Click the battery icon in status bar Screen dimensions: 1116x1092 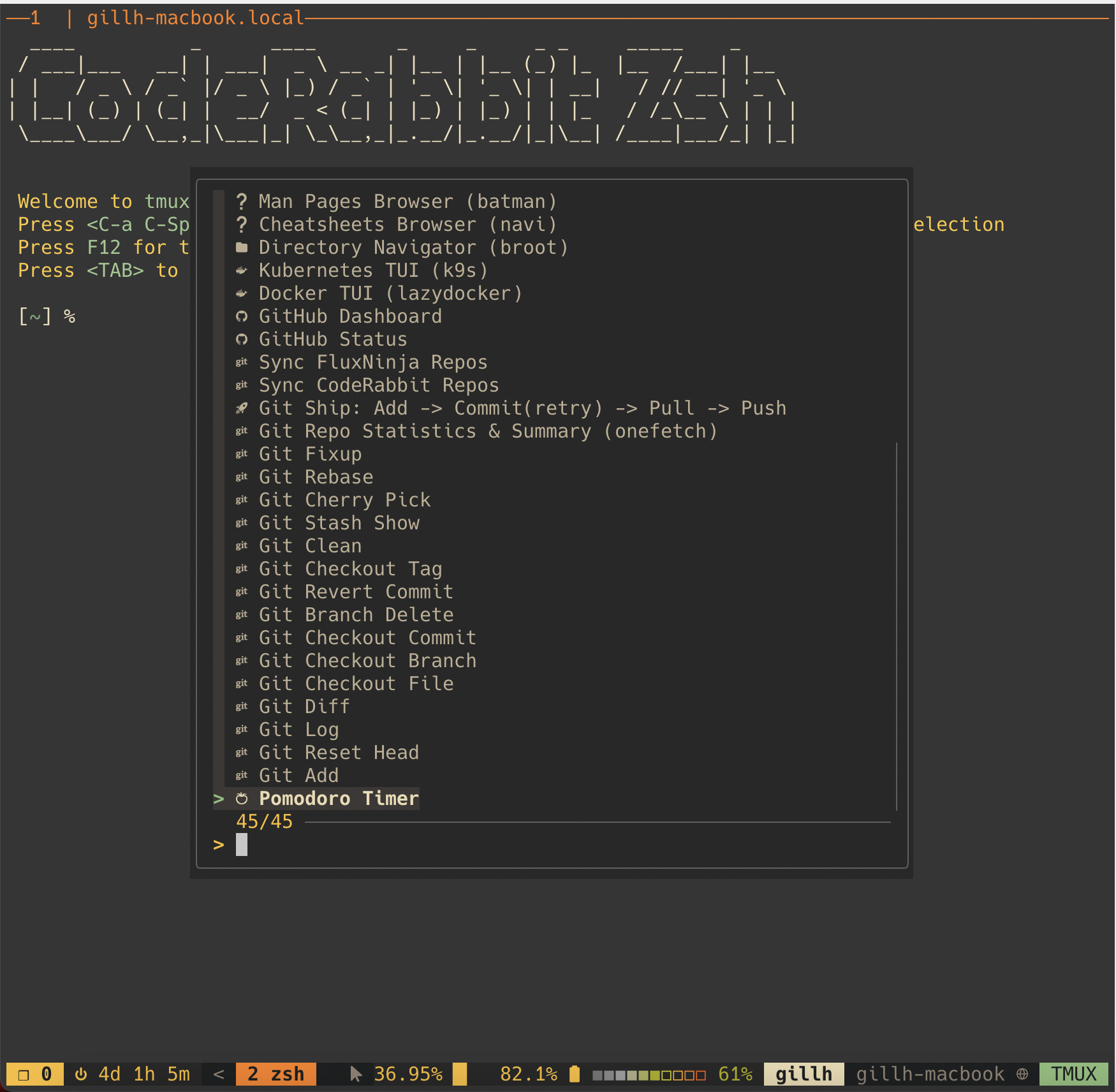[575, 1074]
